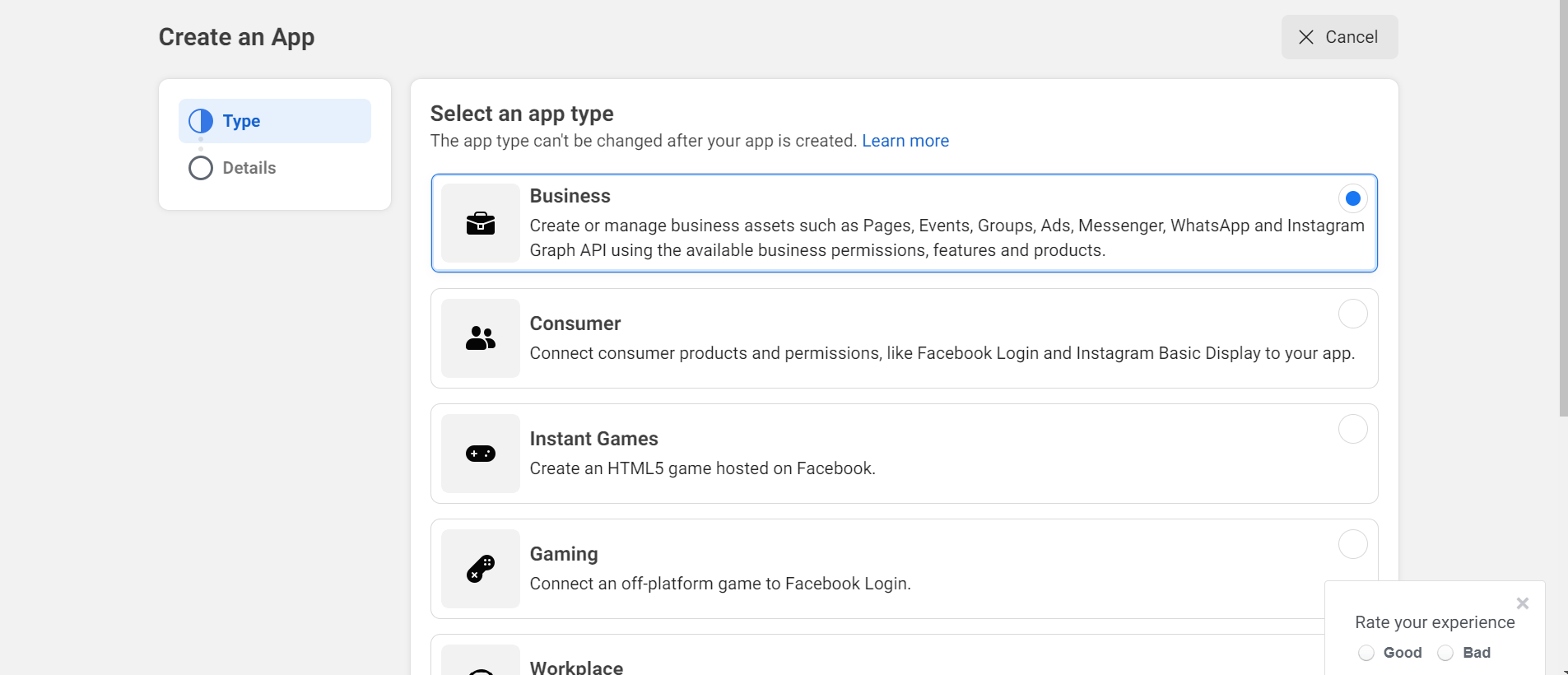Click the Business description about Pages and Events
Viewport: 1568px width, 675px height.
click(947, 238)
